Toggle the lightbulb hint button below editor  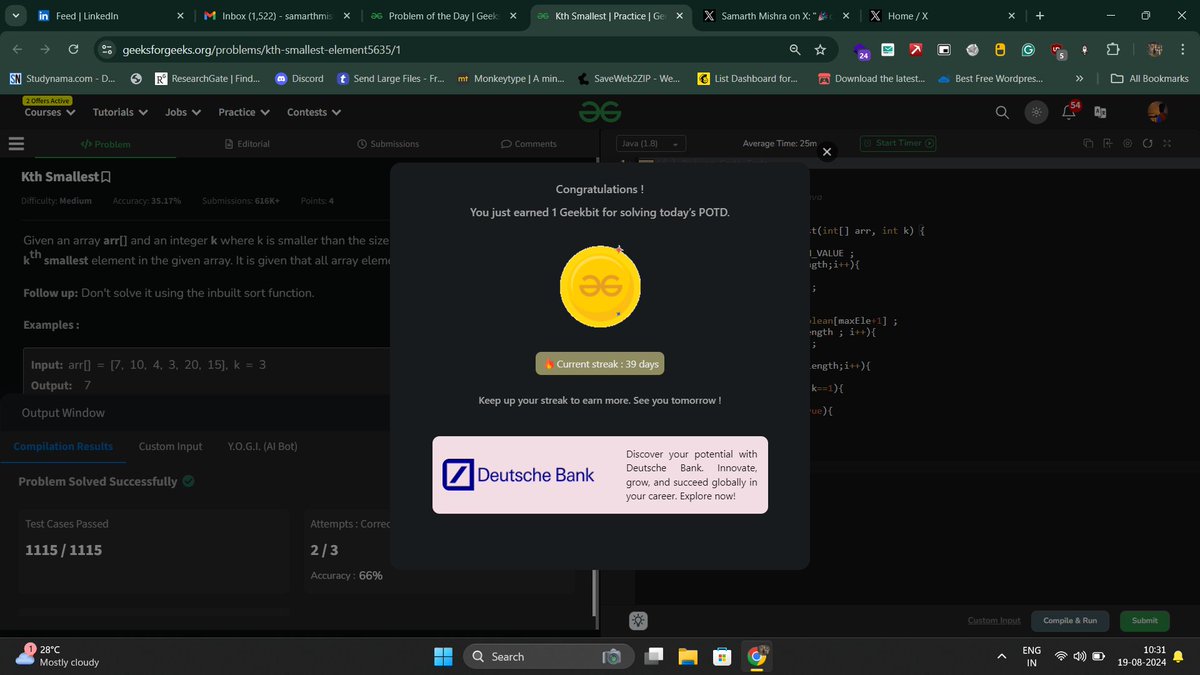638,620
